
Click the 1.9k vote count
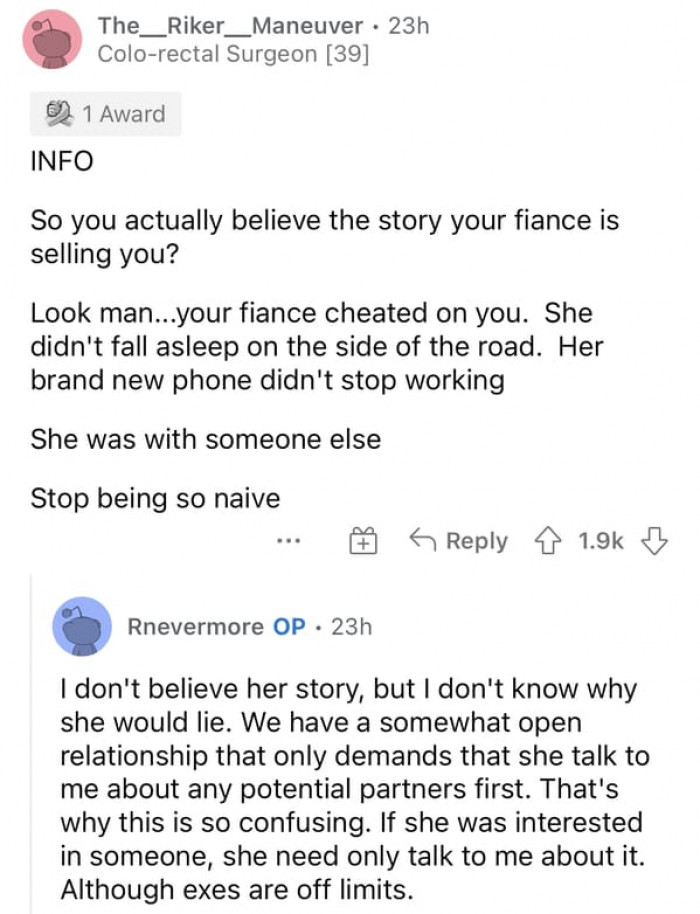tap(600, 540)
